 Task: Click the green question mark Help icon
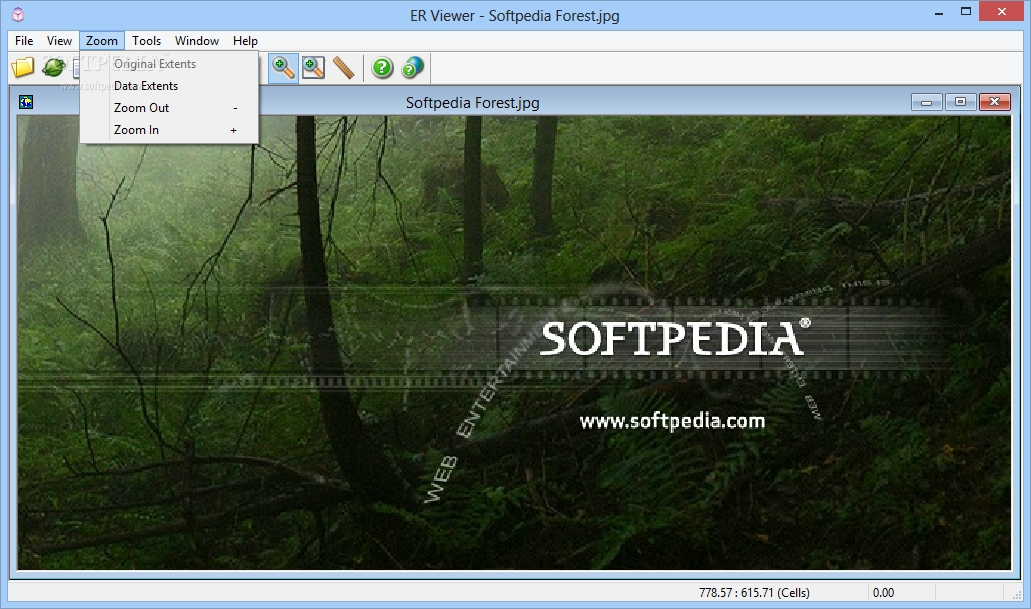pos(382,68)
